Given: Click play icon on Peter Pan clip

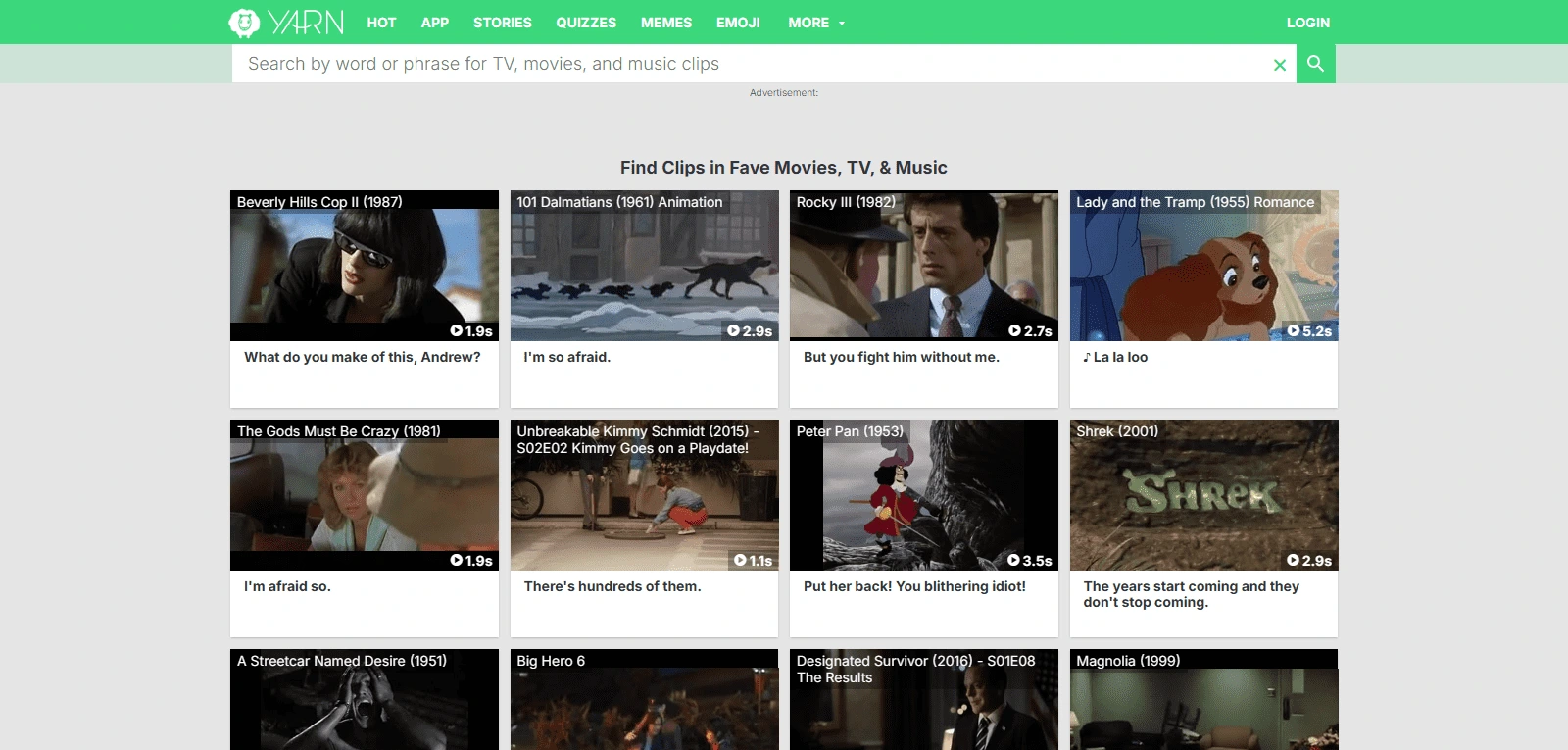Looking at the screenshot, I should click(1014, 561).
